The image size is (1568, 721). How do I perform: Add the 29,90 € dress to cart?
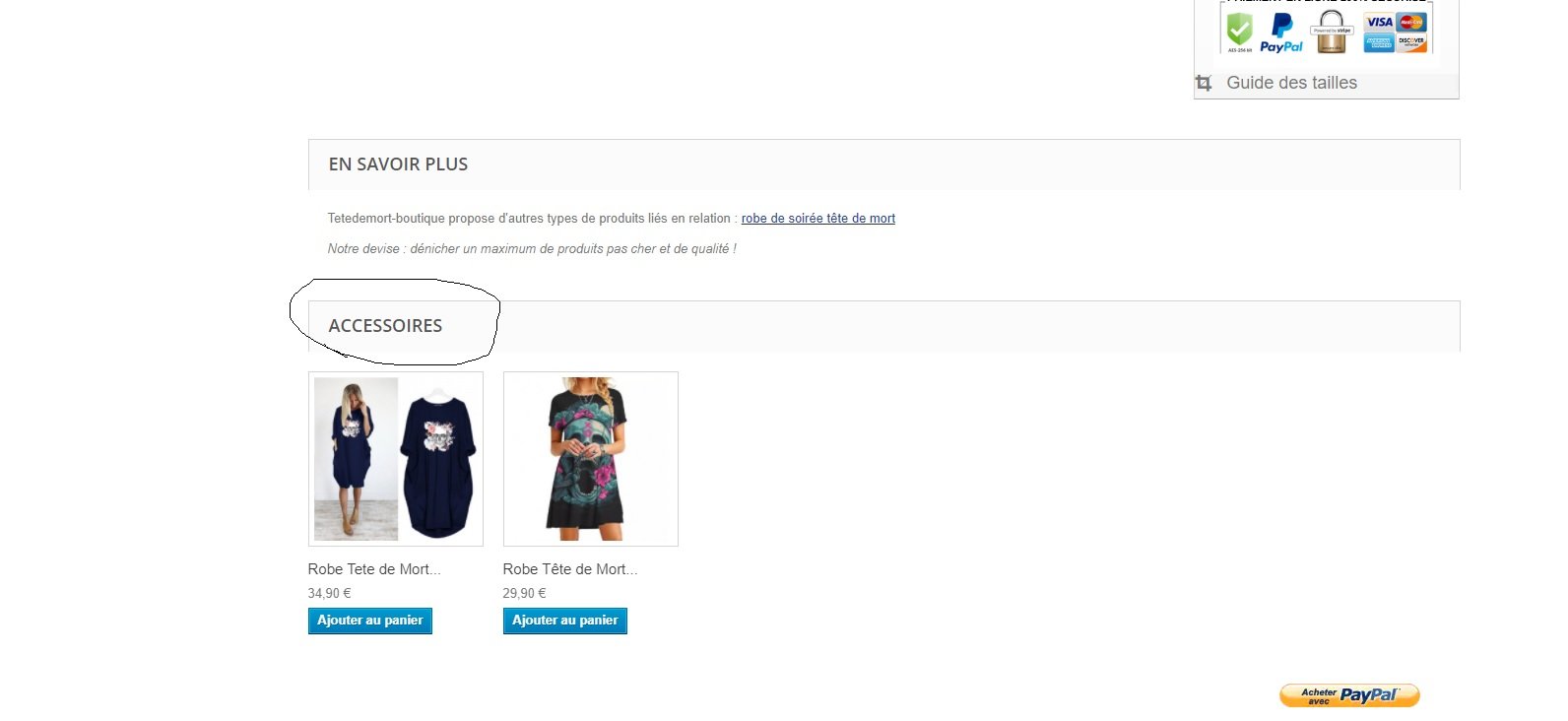pos(565,621)
